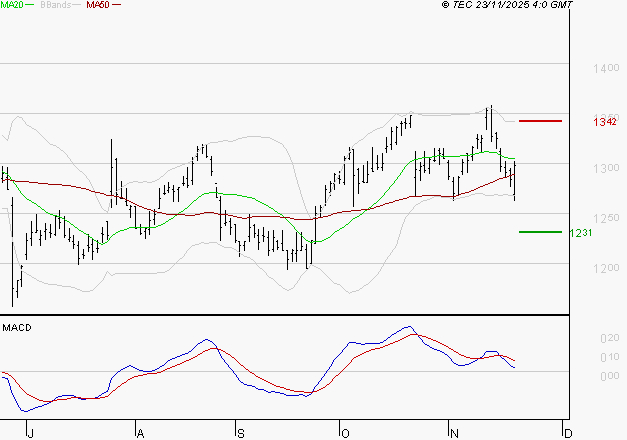
Task: Click the MA50 legend label
Action: pyautogui.click(x=98, y=5)
